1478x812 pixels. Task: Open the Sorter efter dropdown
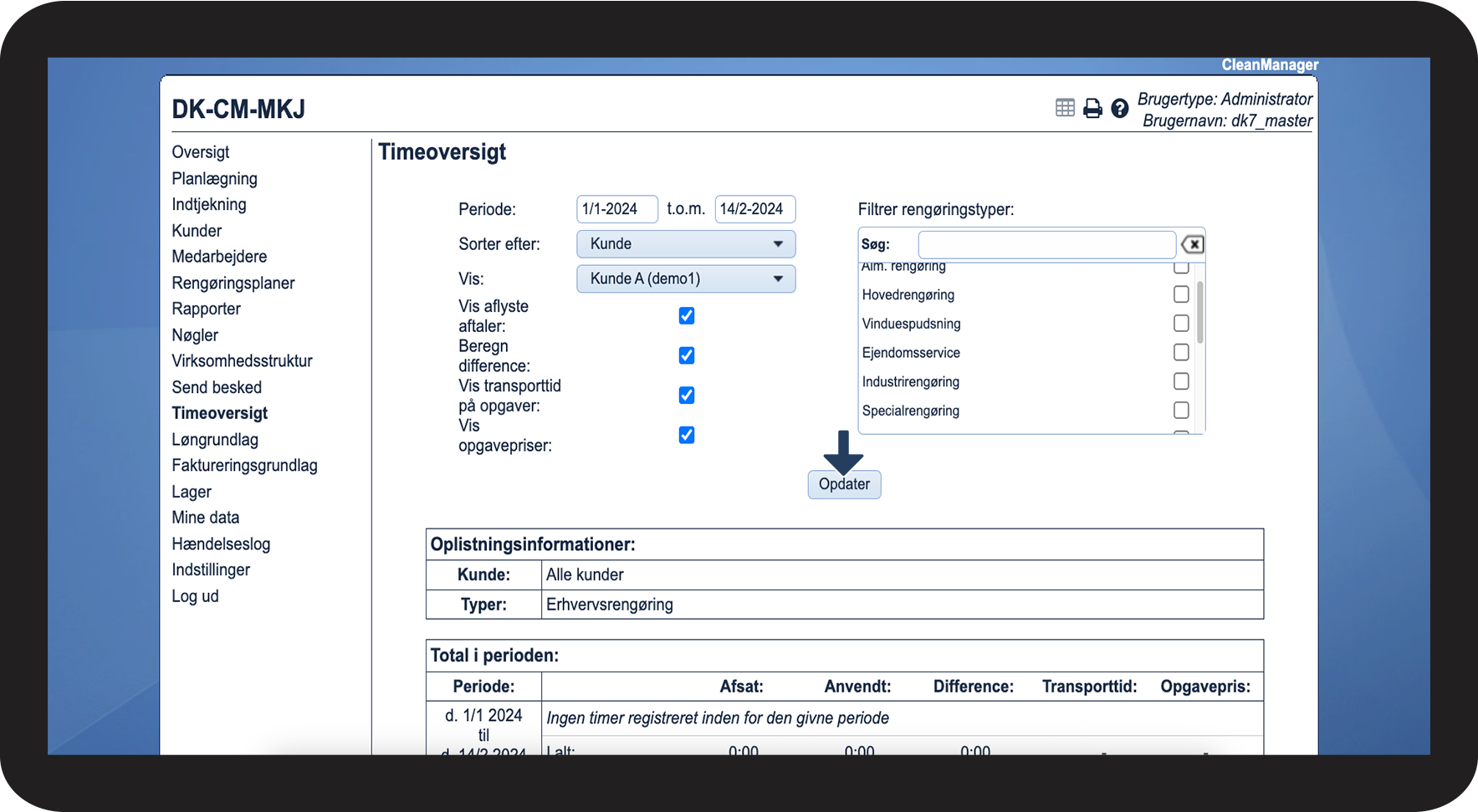click(x=686, y=244)
